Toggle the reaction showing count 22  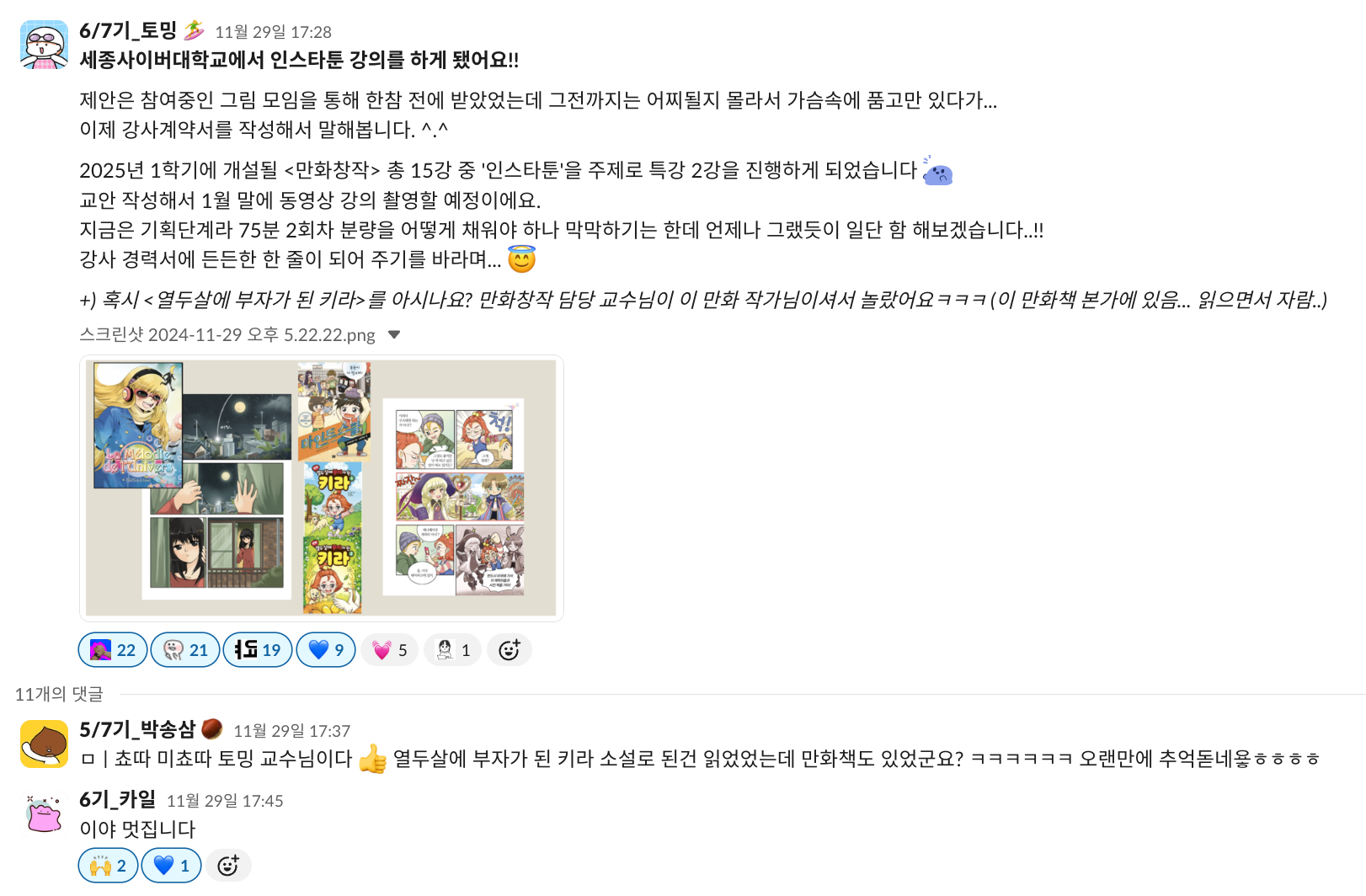[113, 650]
